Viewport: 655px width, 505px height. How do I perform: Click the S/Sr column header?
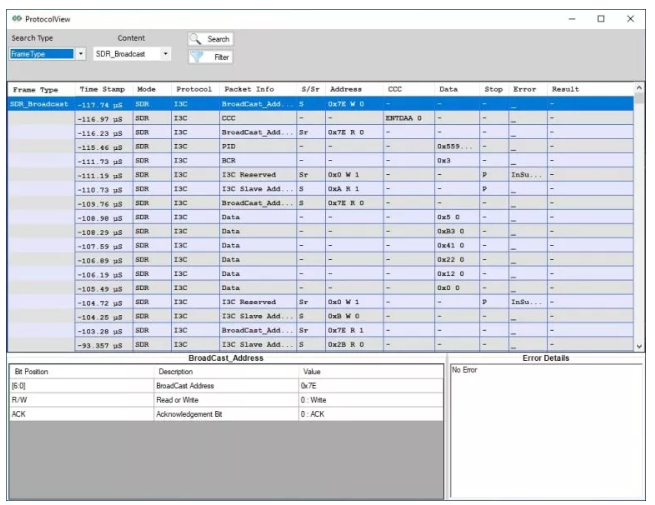[310, 89]
